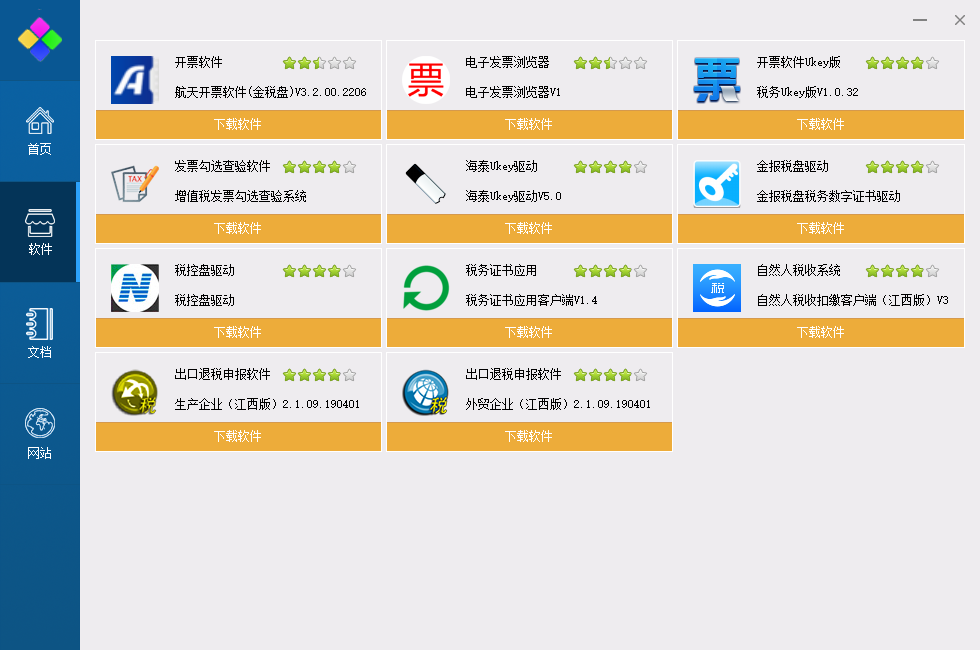This screenshot has height=650, width=980.
Task: Open the 首页 home tab in sidebar
Action: 39,131
